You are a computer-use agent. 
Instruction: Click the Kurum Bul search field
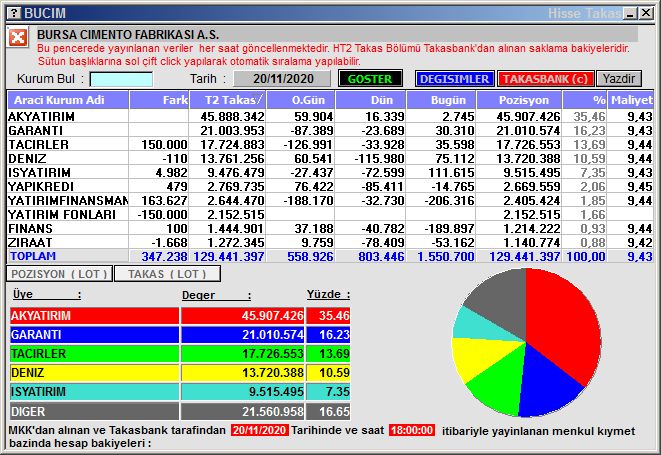click(x=121, y=79)
